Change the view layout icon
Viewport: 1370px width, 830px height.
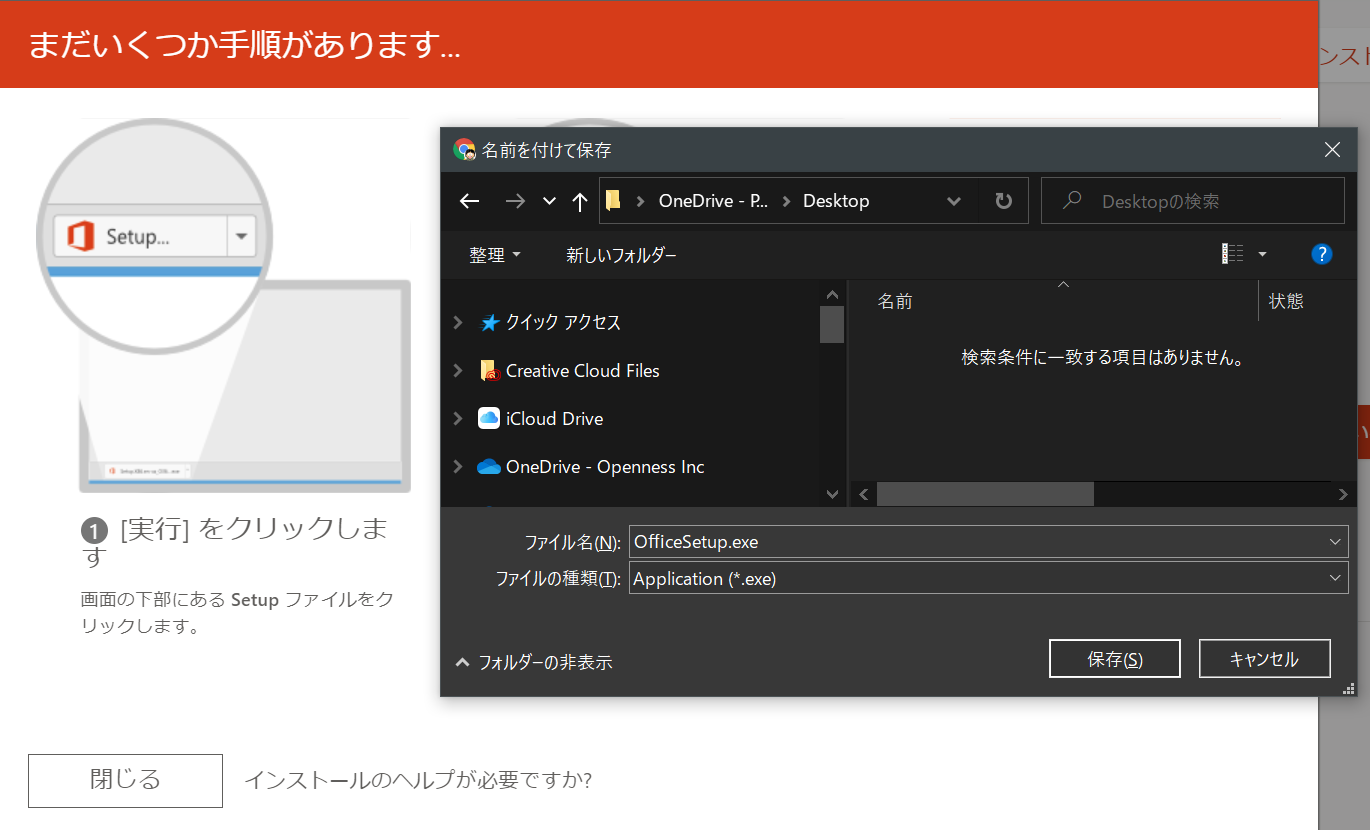[x=1232, y=255]
